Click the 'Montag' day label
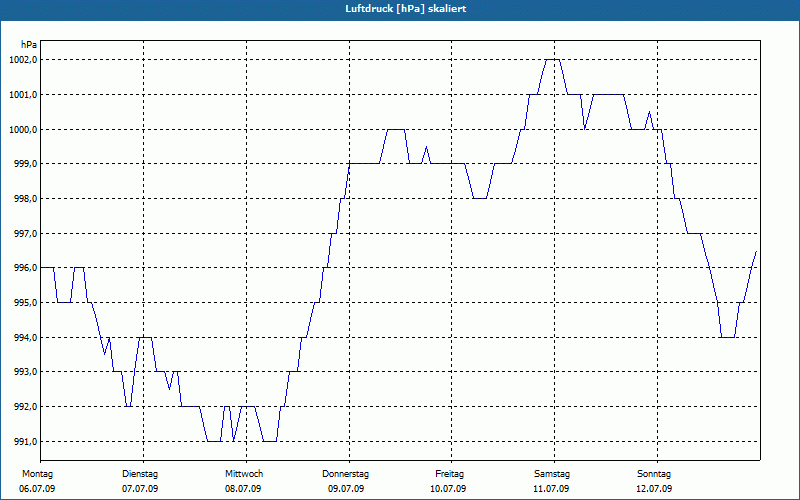Viewport: 800px width, 500px height. 37,474
